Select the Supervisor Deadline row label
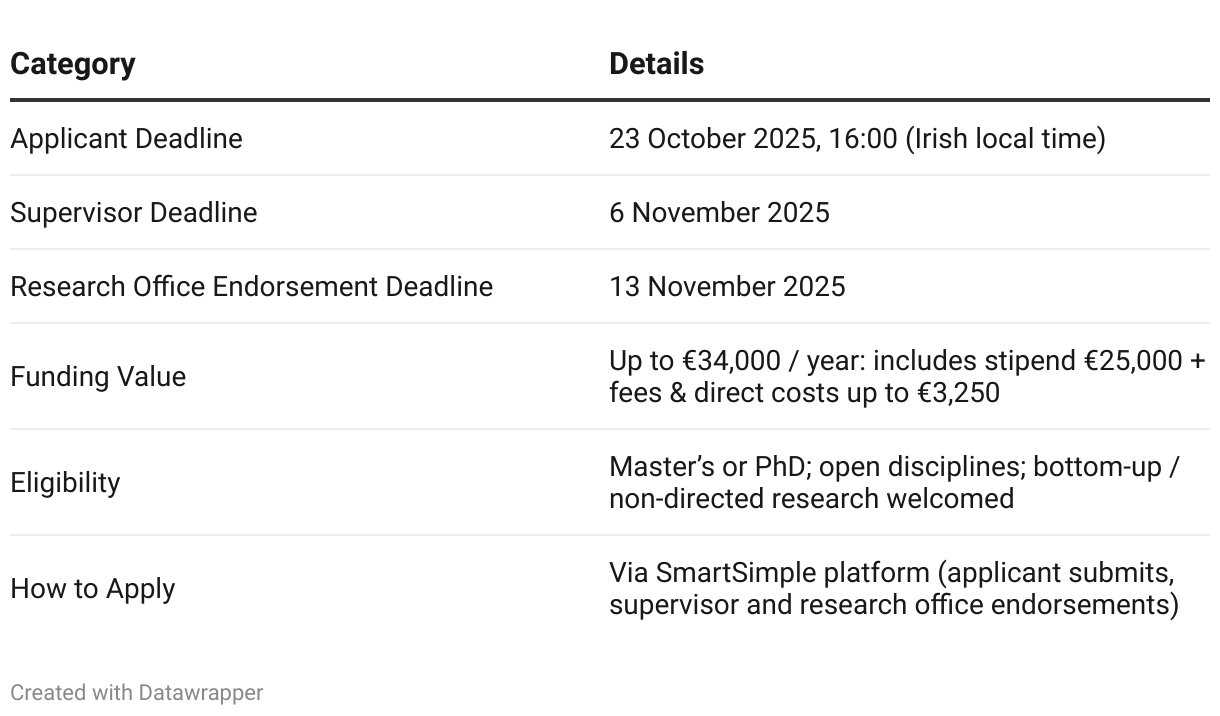The height and width of the screenshot is (716, 1220). click(x=133, y=212)
